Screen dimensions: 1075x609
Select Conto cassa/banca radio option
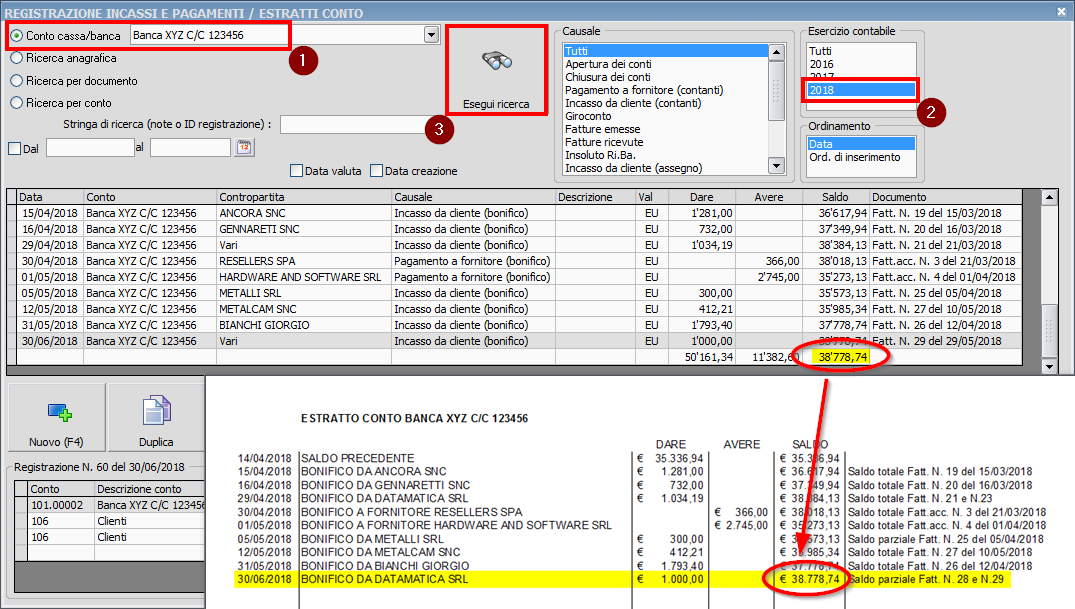[16, 35]
